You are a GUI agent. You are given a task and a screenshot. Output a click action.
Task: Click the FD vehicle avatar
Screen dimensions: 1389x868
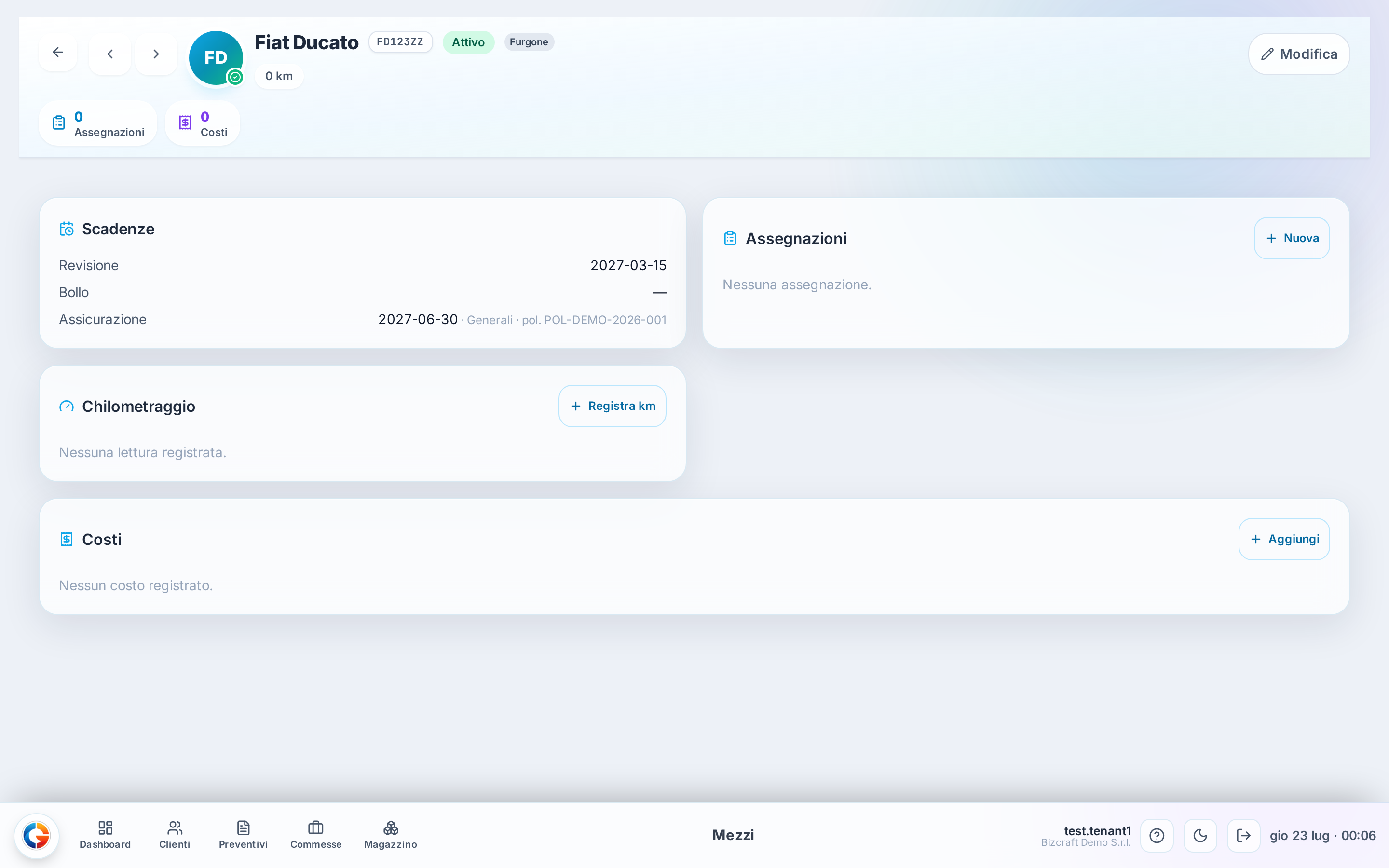pyautogui.click(x=216, y=58)
